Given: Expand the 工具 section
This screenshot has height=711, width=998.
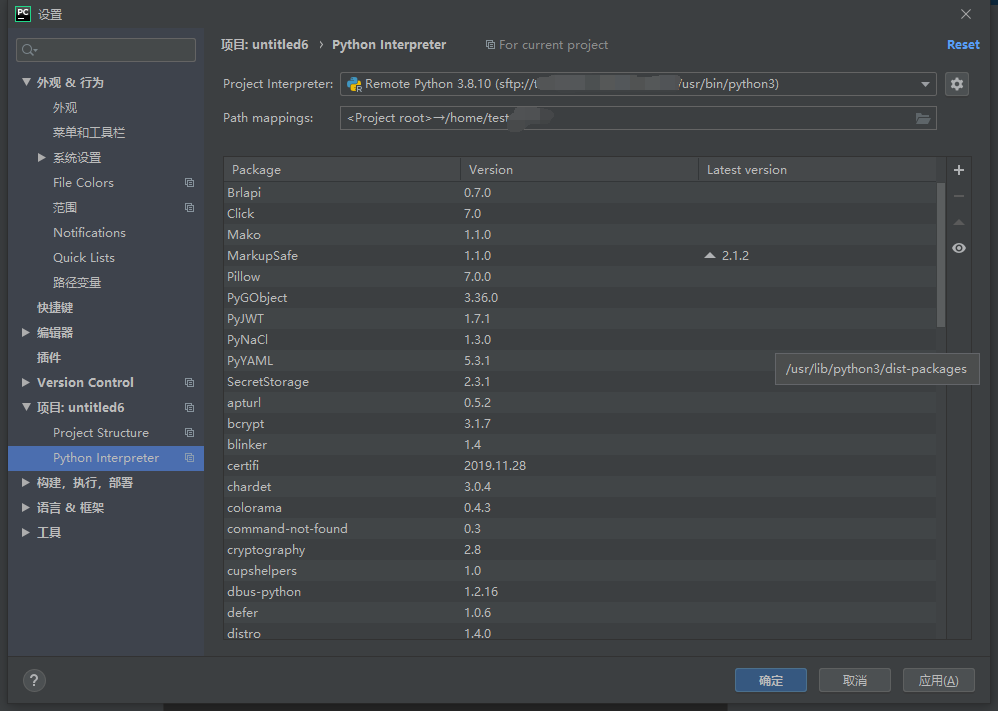Looking at the screenshot, I should pos(25,532).
